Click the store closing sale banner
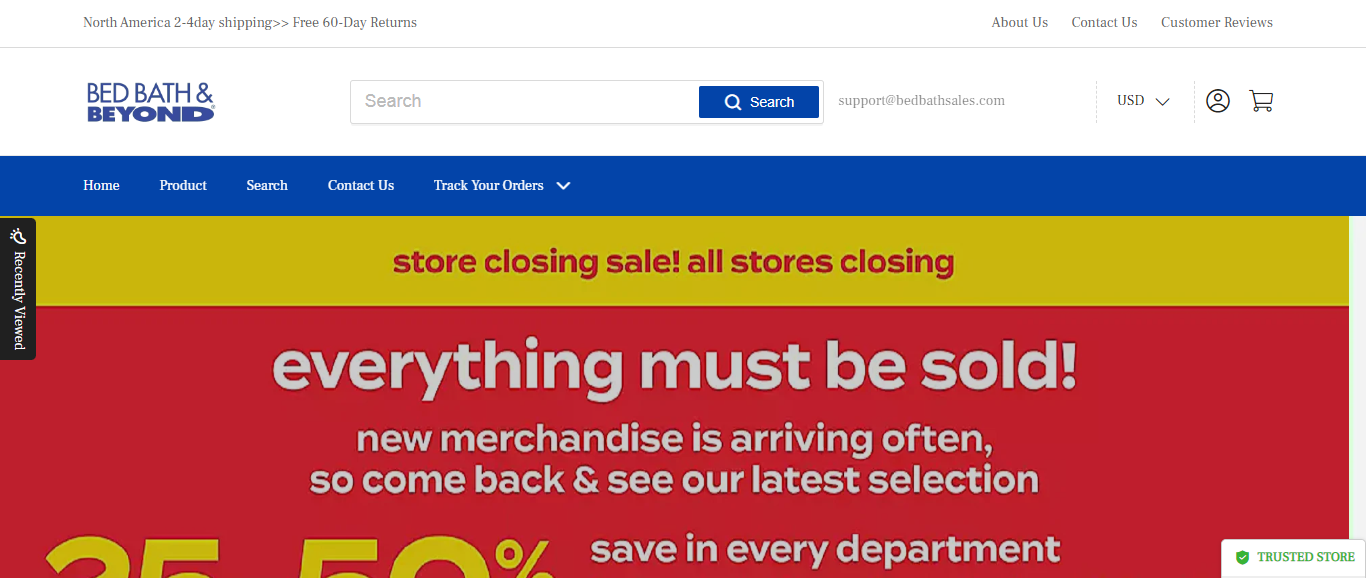The height and width of the screenshot is (578, 1366). click(x=673, y=400)
